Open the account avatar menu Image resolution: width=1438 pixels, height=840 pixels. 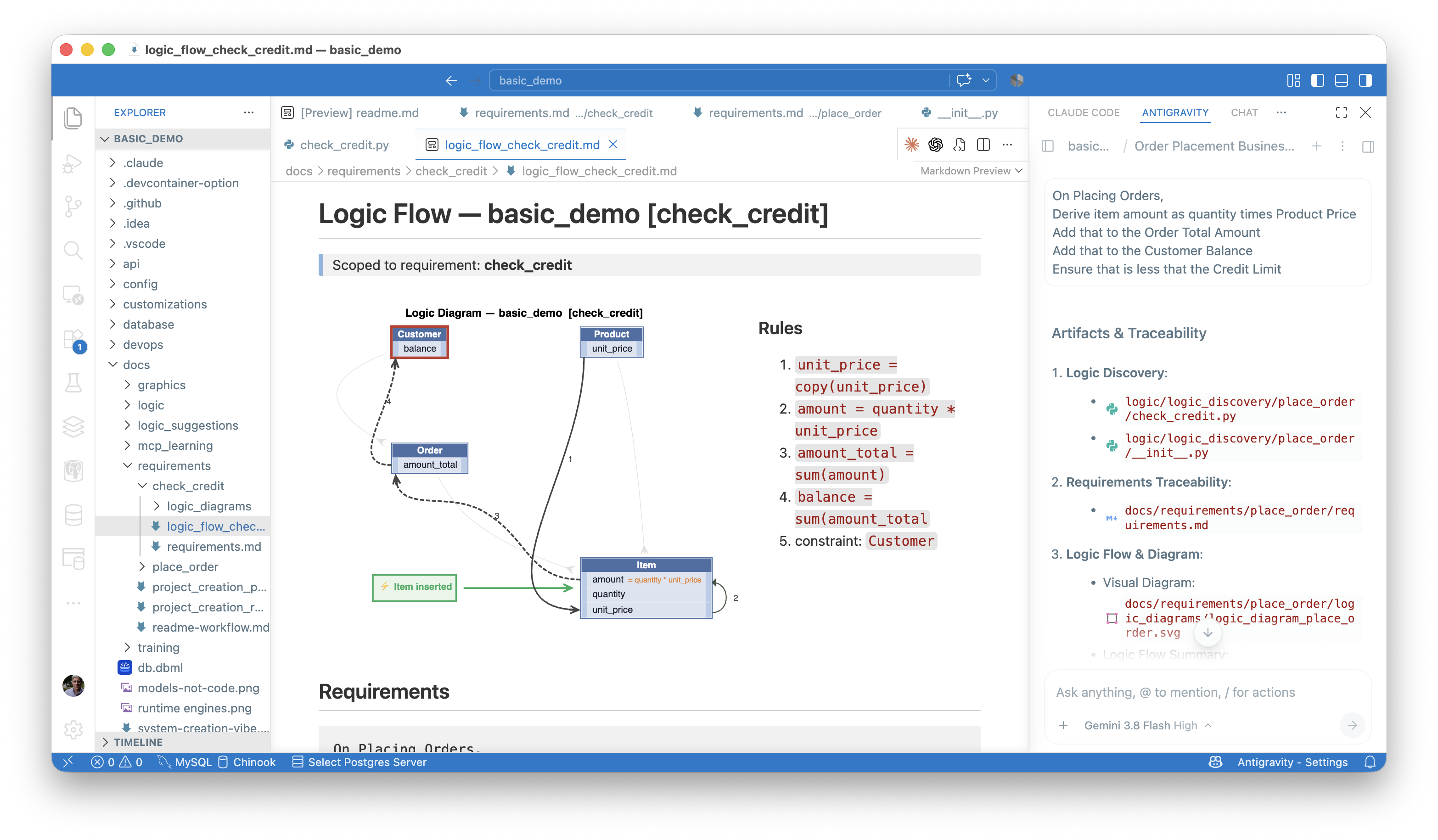[73, 685]
